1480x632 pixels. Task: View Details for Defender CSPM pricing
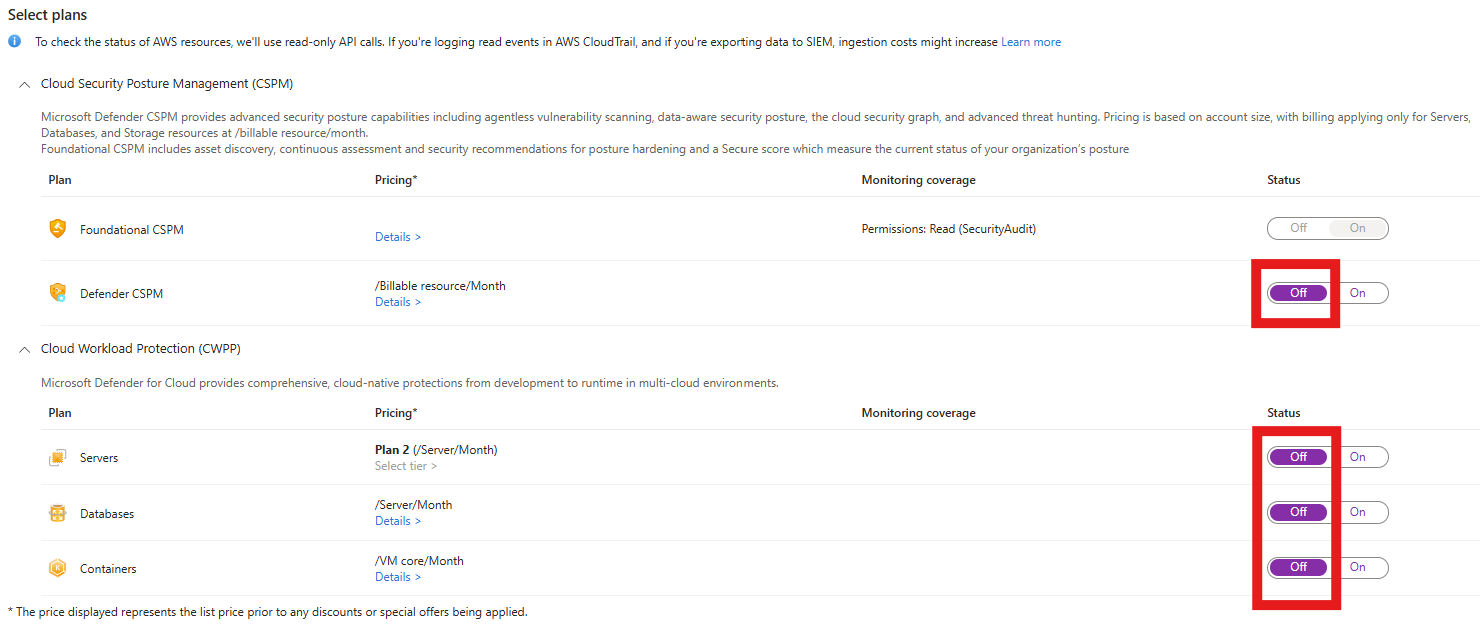[398, 302]
